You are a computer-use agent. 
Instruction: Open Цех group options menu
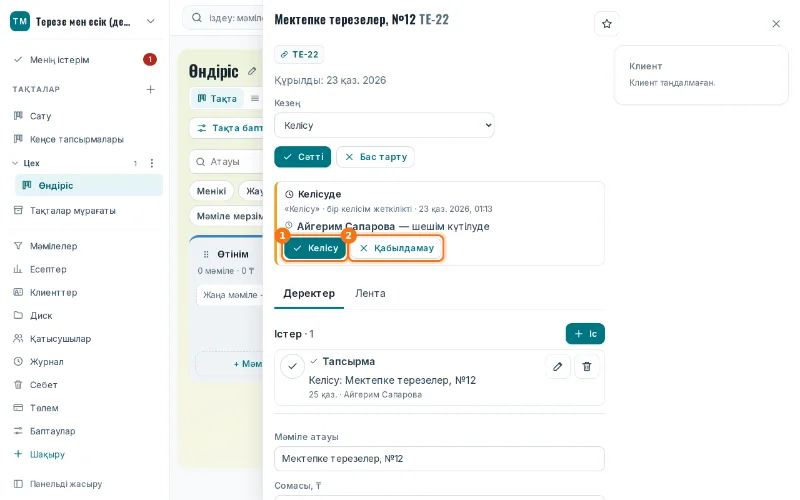click(x=152, y=163)
